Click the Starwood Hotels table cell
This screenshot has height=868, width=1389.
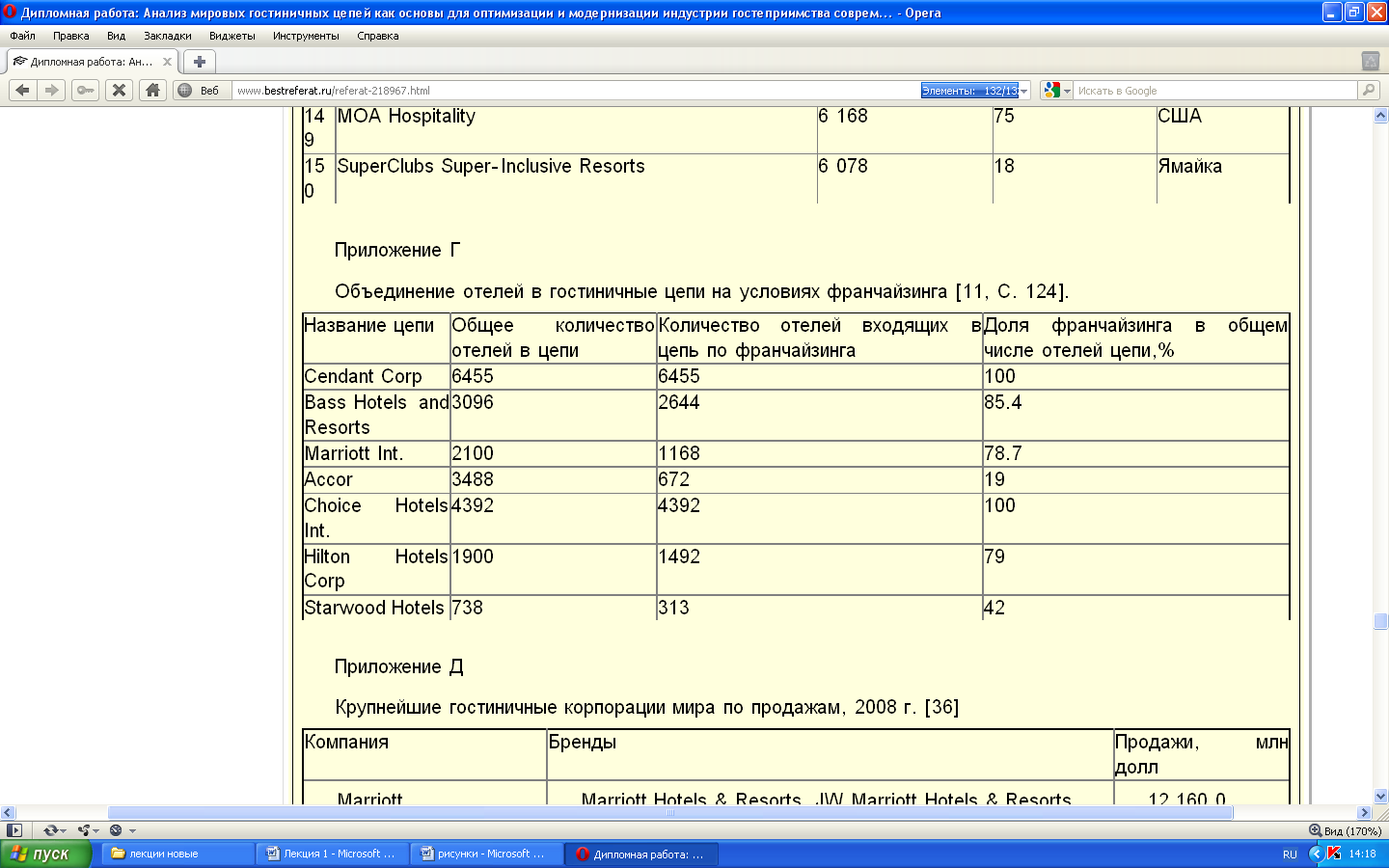[x=376, y=608]
